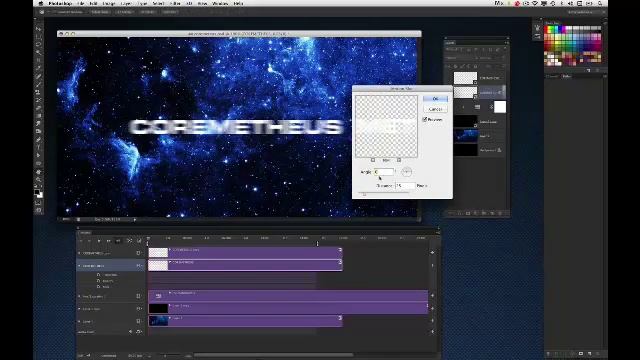Collapse the COREMETHEUS track
Viewport: 640px width, 360px height.
coord(79,266)
